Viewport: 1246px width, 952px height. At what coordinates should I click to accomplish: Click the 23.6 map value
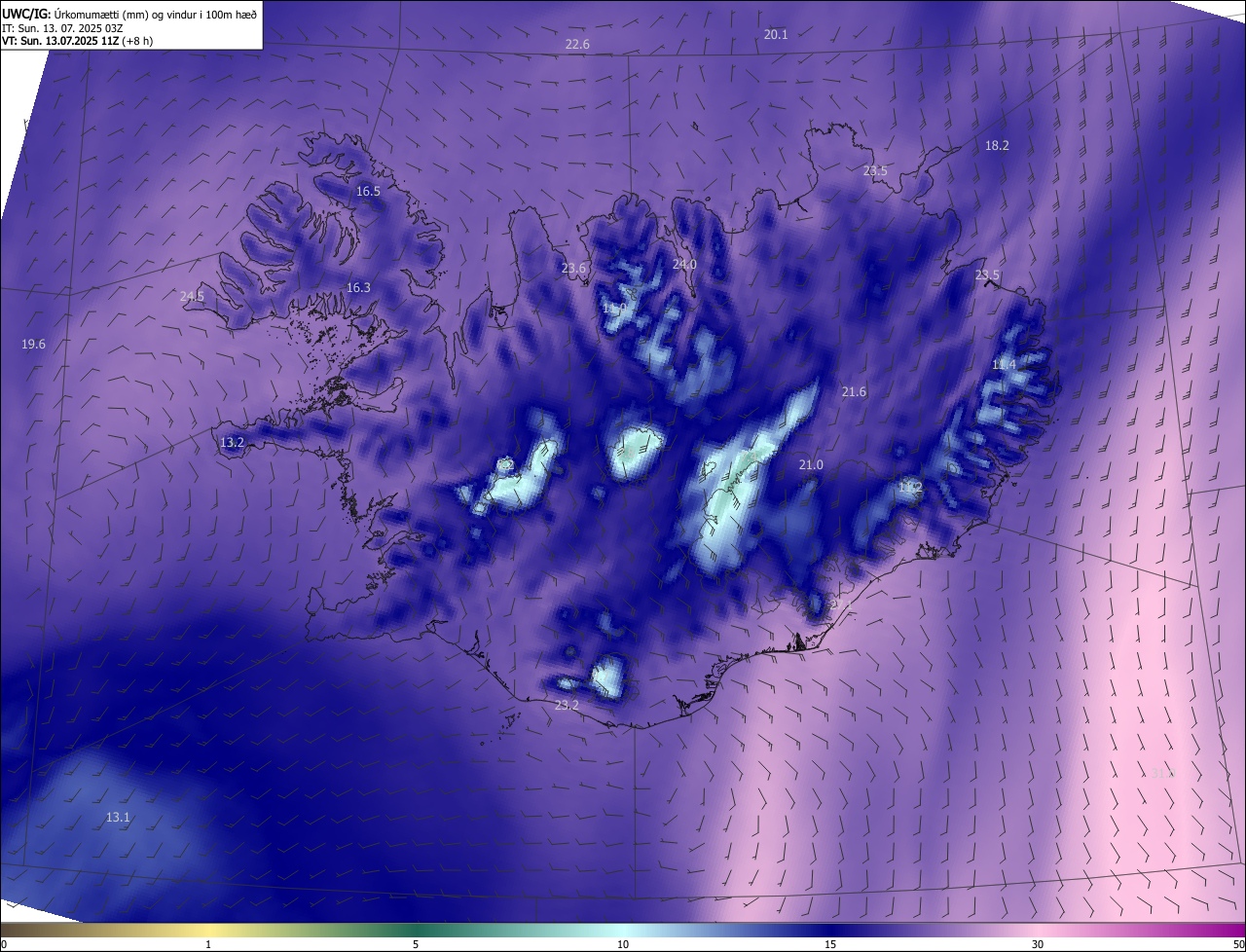tap(573, 269)
